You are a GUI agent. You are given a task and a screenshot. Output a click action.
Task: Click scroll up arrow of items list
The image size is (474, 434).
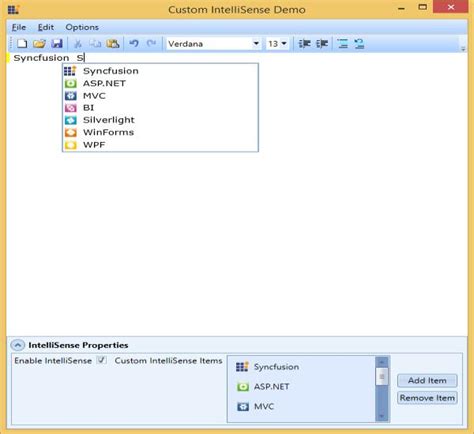click(x=382, y=362)
